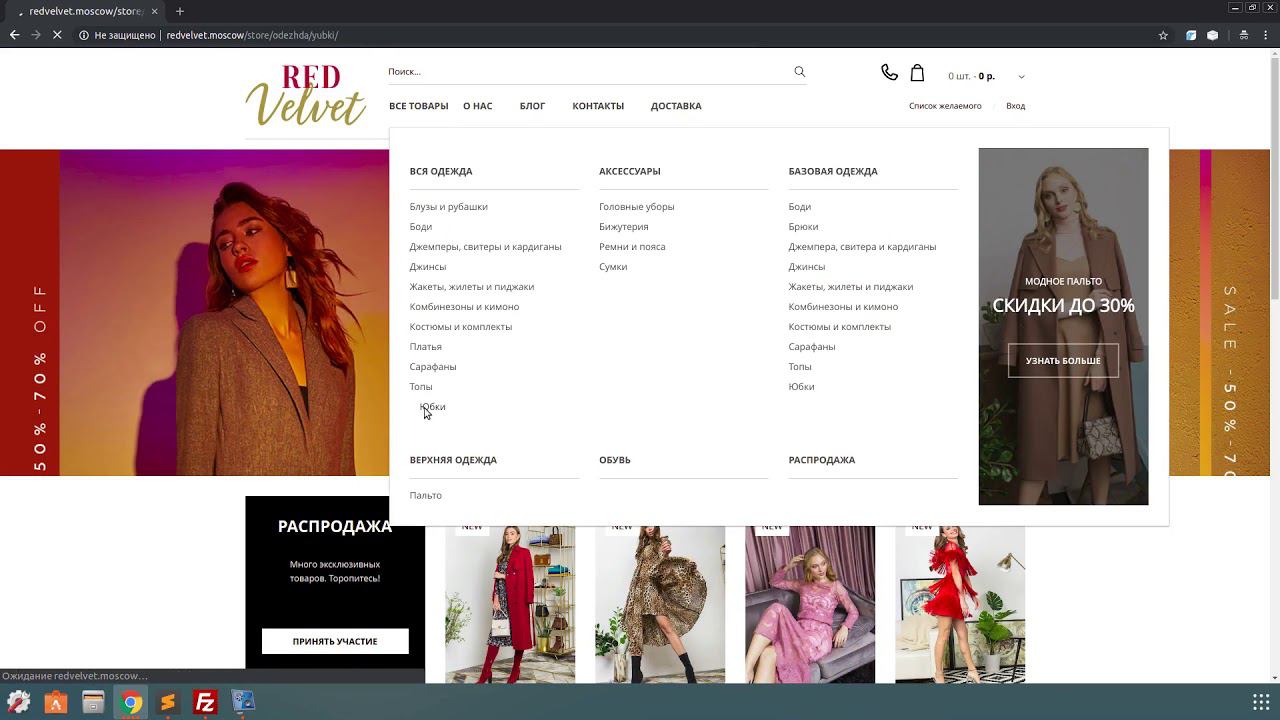This screenshot has width=1280, height=720.
Task: Click the Не защищено site info icon
Action: point(84,35)
